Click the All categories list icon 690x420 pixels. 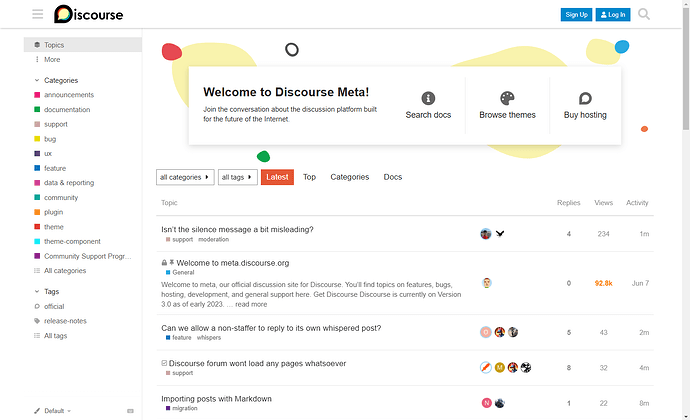click(37, 271)
